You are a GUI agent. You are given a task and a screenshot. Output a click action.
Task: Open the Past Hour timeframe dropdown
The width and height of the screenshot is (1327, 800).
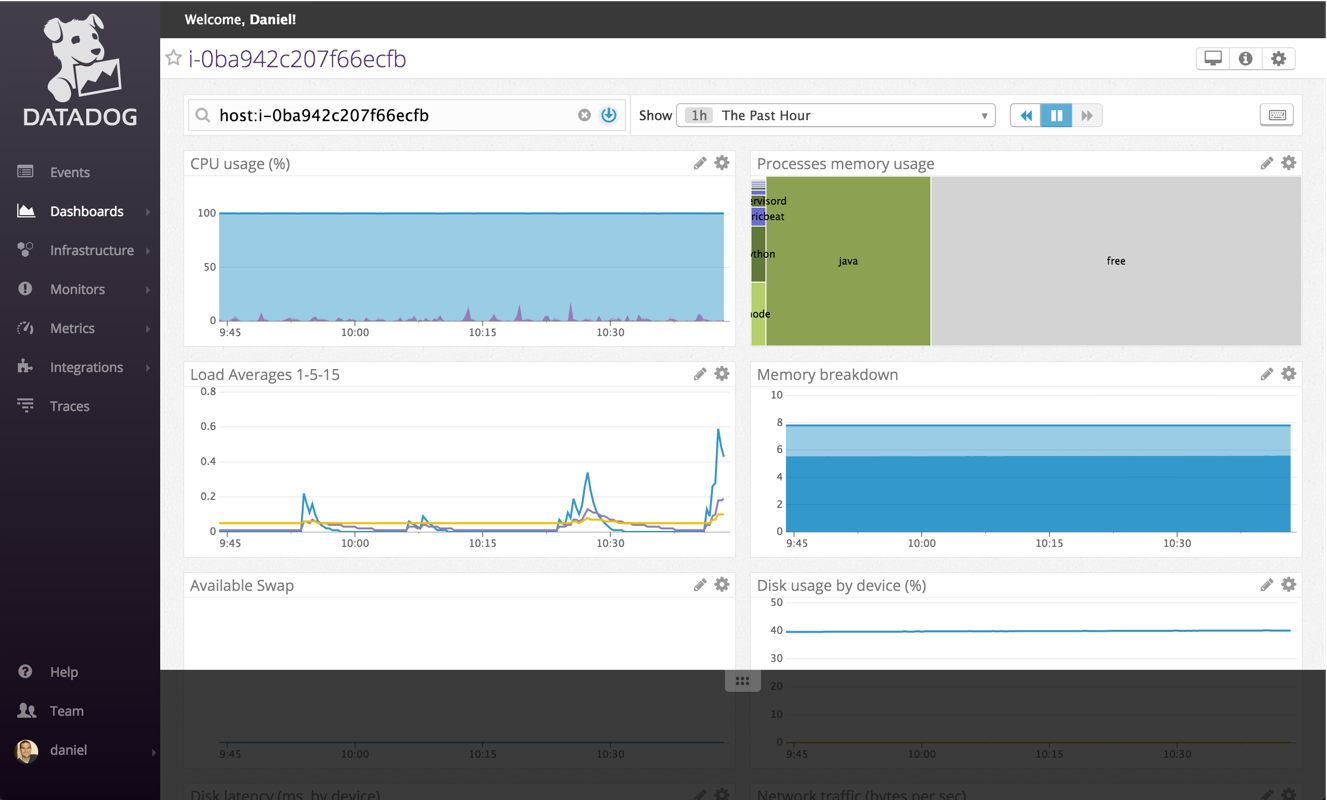(836, 115)
